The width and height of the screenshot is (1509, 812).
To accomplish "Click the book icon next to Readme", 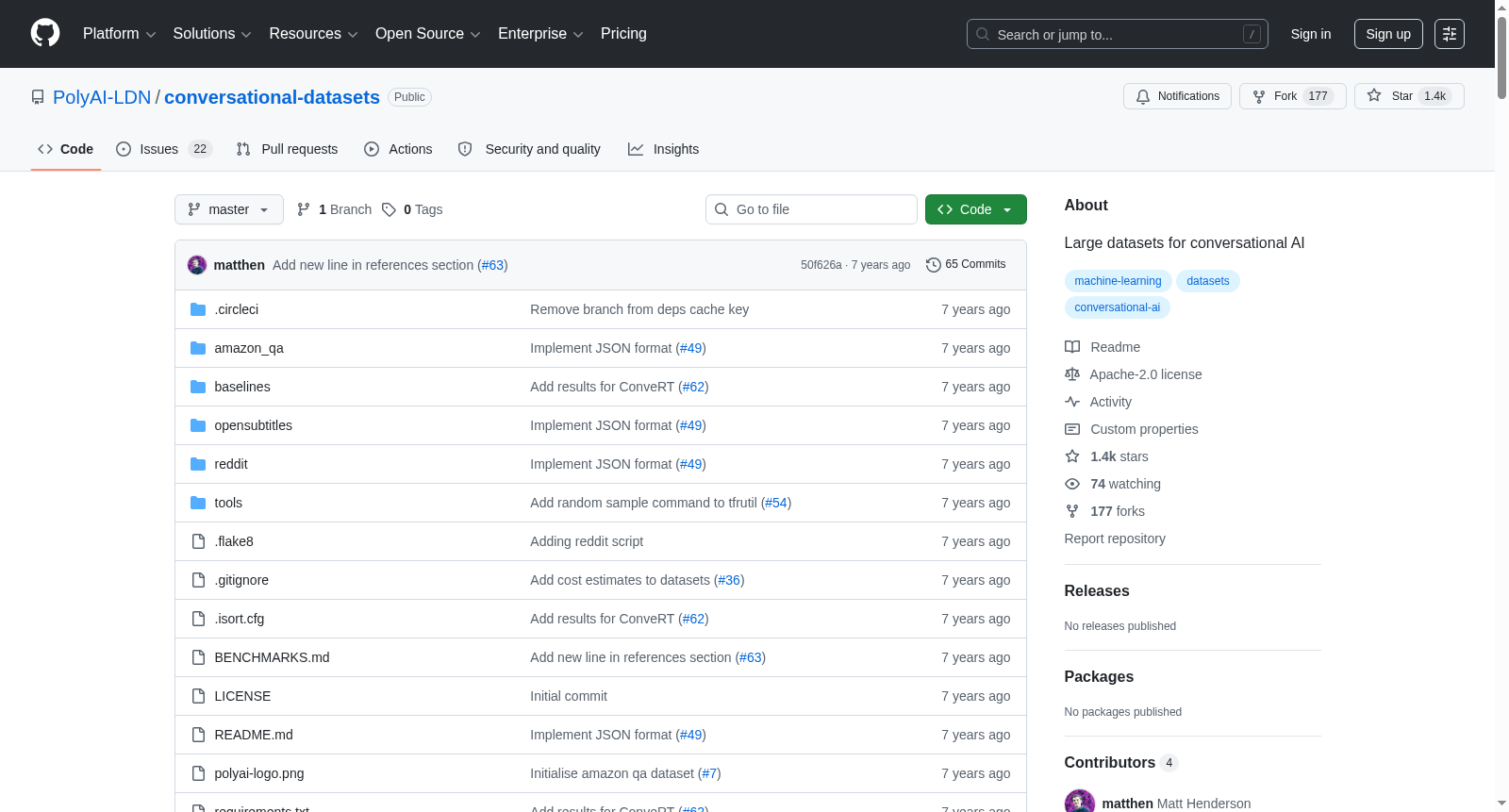I will [1072, 347].
